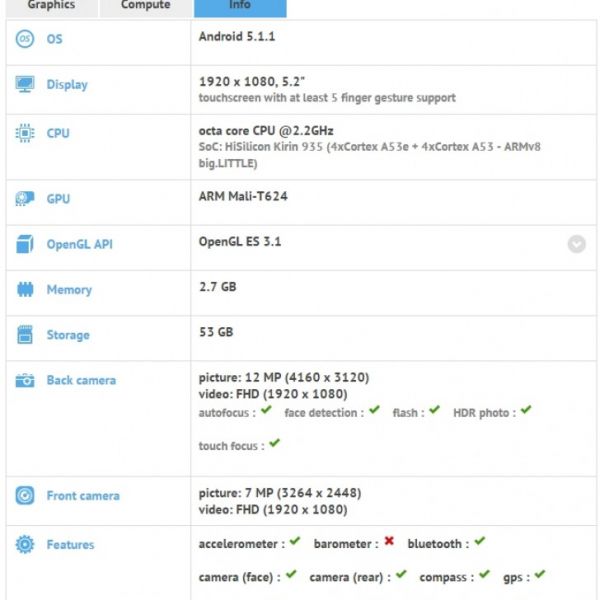Click the Storage drive icon

pos(25,335)
